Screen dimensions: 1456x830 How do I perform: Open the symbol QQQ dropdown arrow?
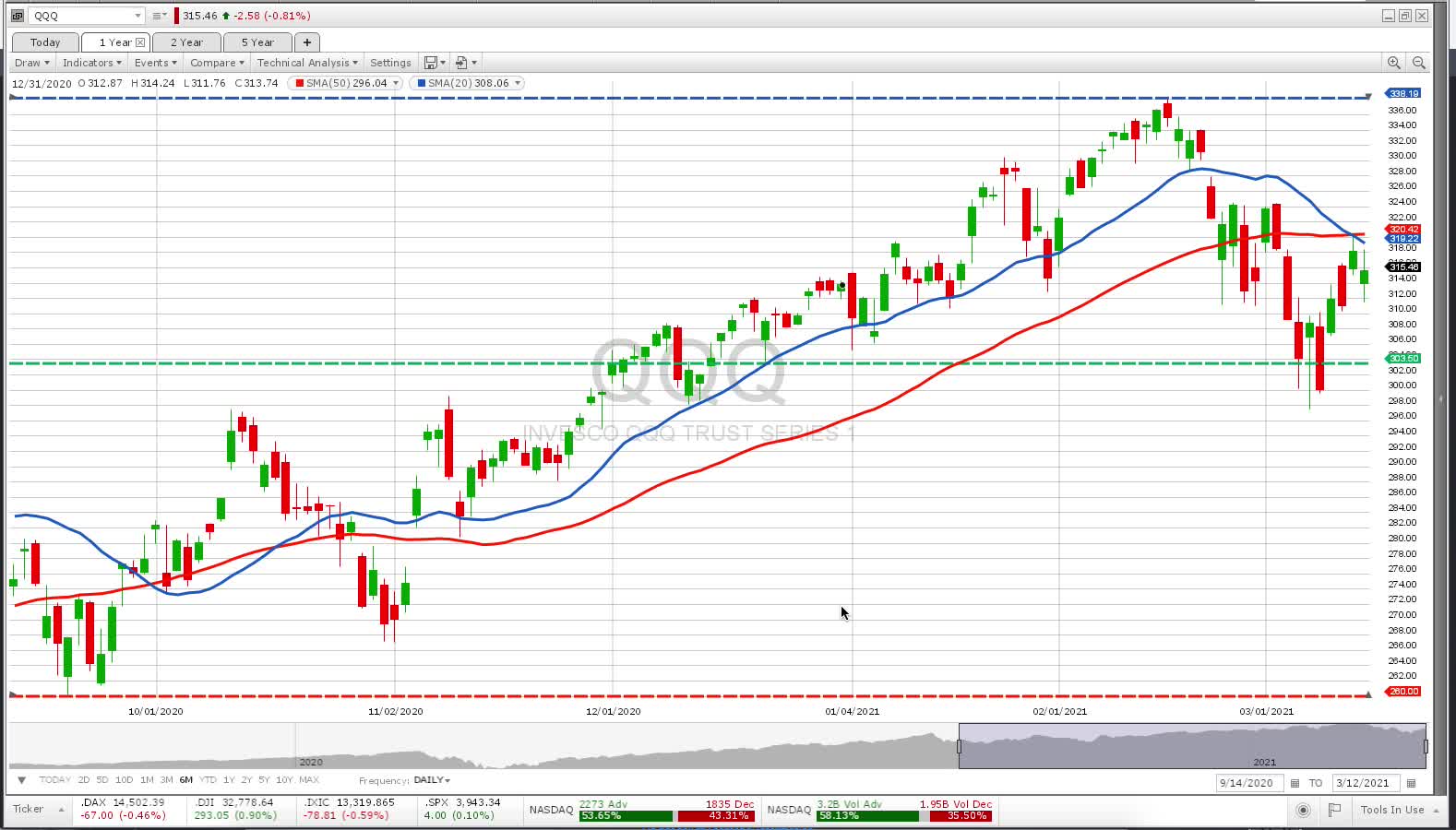(137, 16)
